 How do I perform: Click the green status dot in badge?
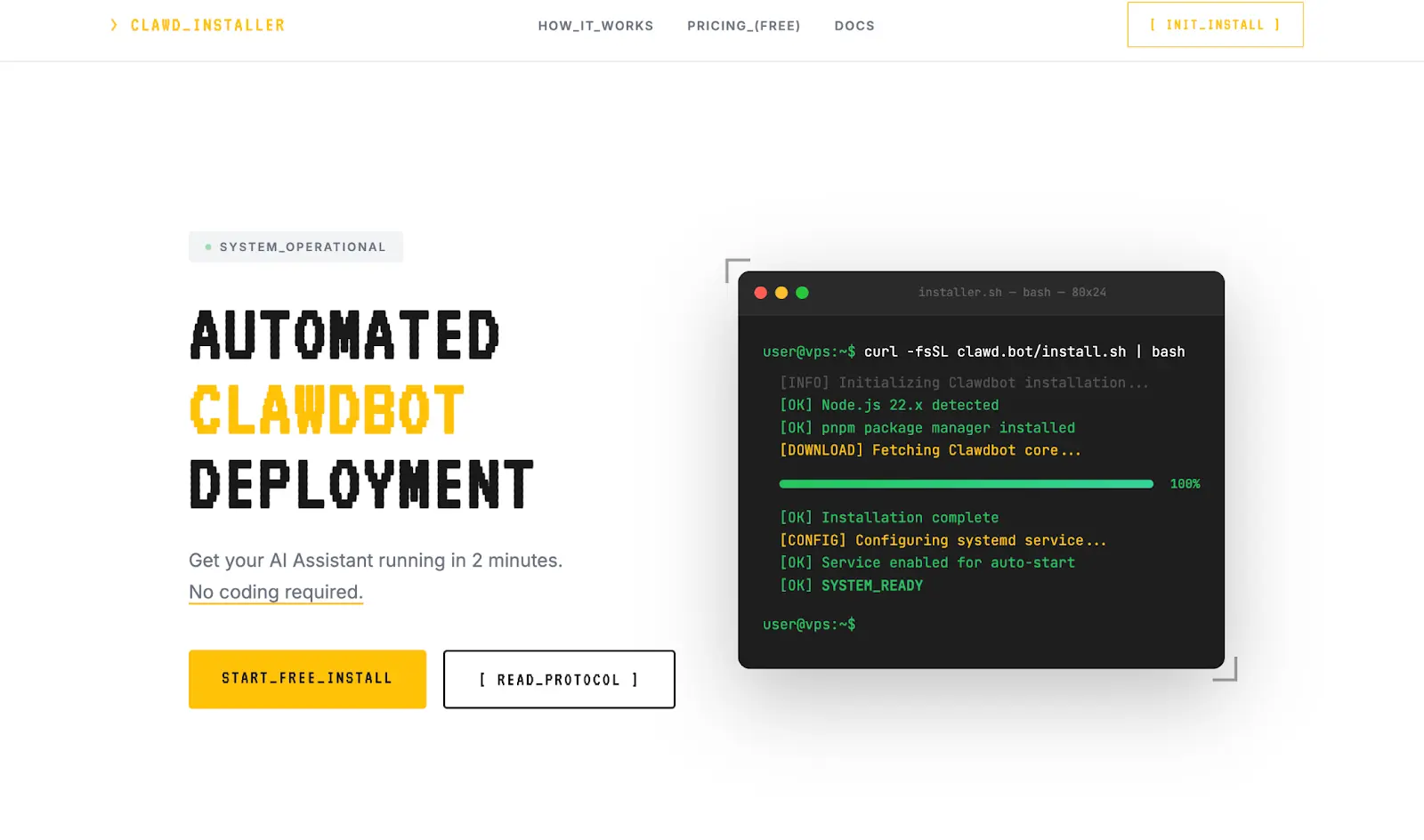[208, 247]
